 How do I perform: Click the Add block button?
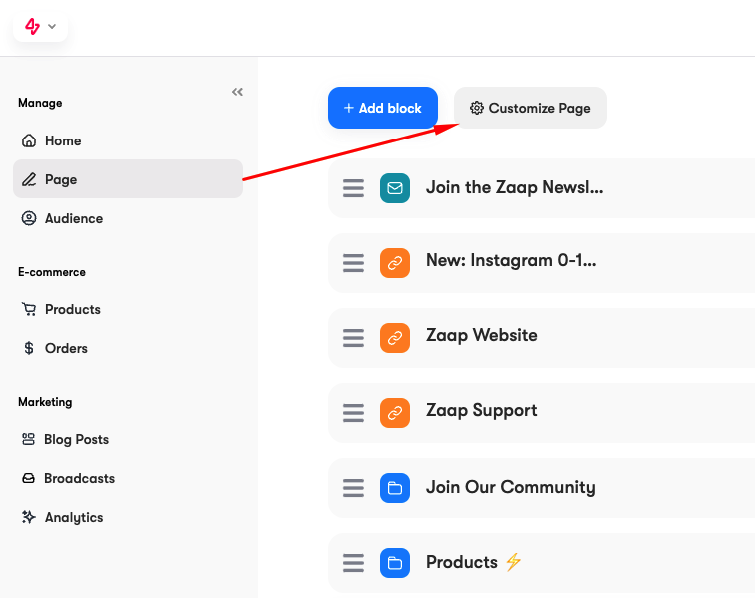tap(383, 108)
